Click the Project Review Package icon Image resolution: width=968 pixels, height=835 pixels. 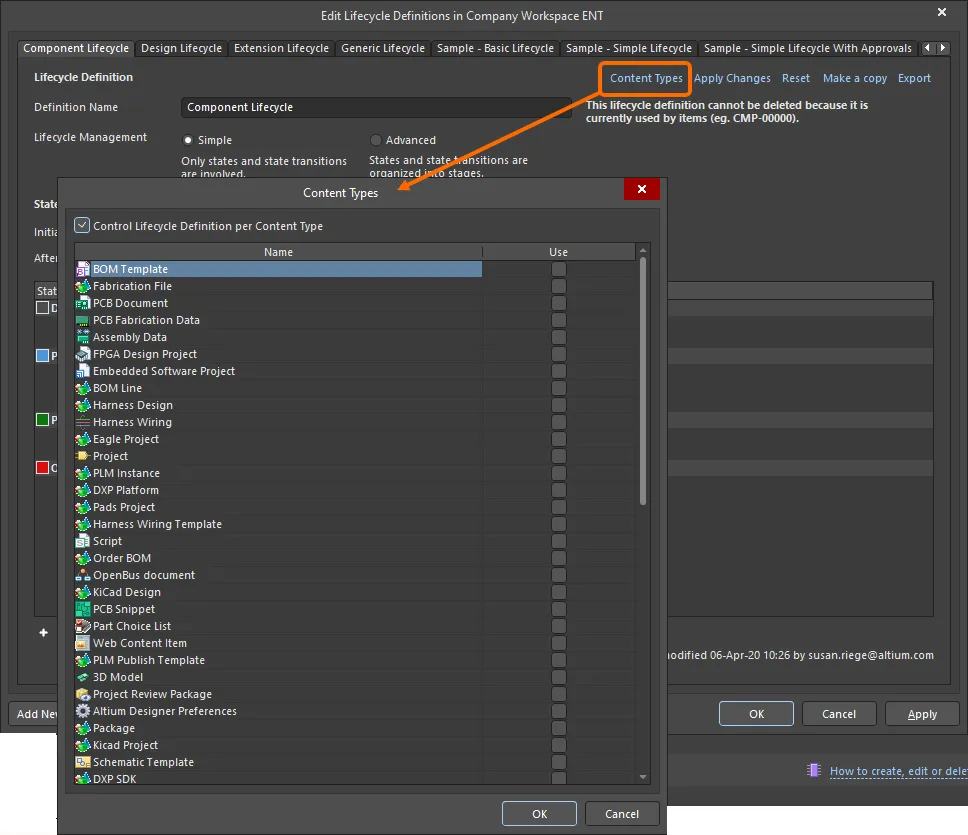(x=83, y=694)
